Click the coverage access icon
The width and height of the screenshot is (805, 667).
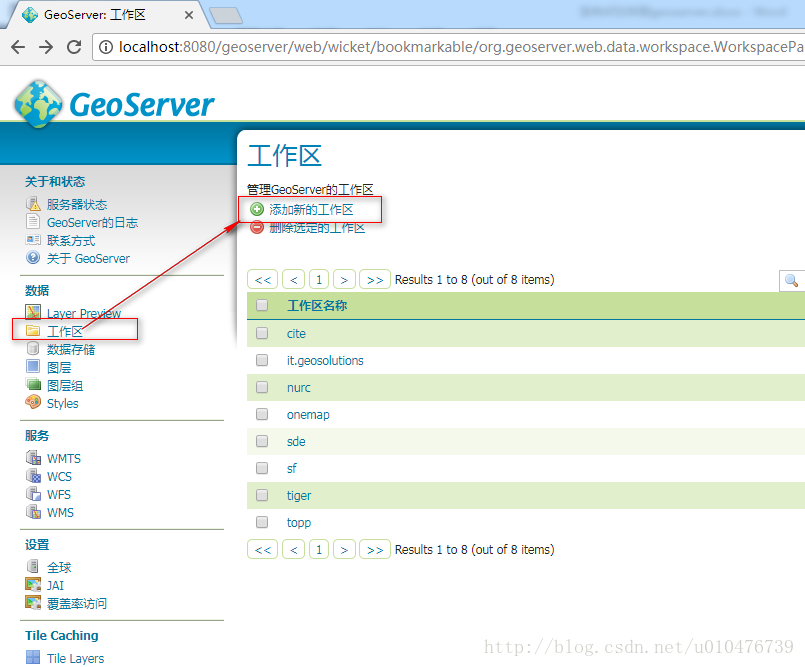33,602
